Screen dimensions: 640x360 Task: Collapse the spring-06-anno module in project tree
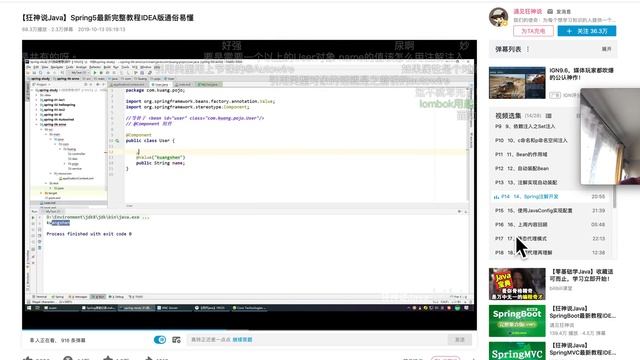[37, 124]
